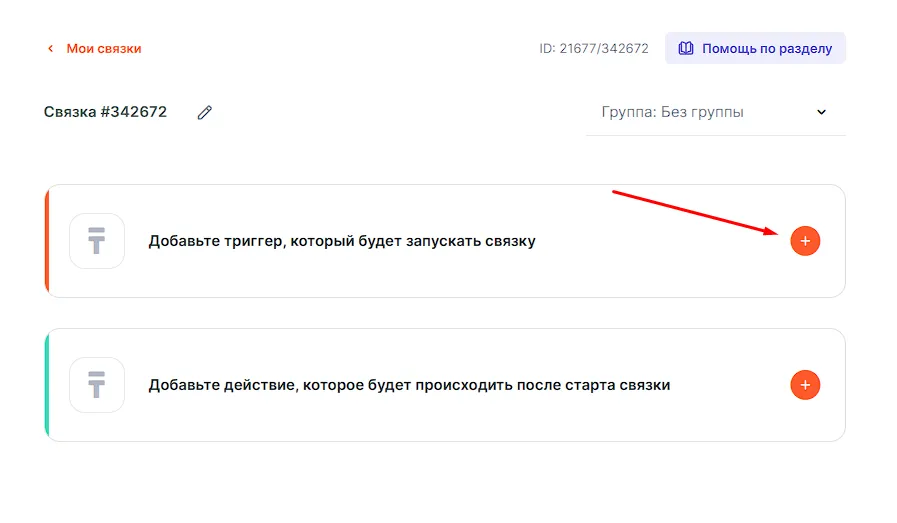Click the Связка #342672 title
Screen dimensions: 897x523
(x=105, y=112)
